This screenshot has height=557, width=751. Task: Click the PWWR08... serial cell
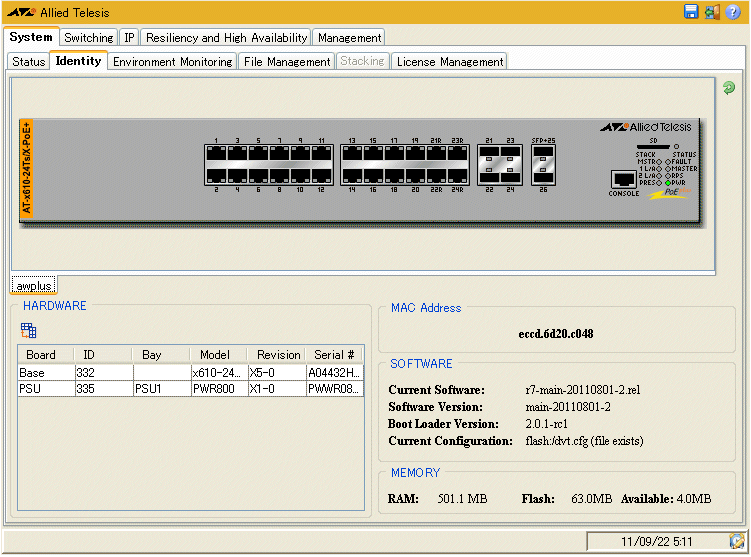pyautogui.click(x=335, y=388)
